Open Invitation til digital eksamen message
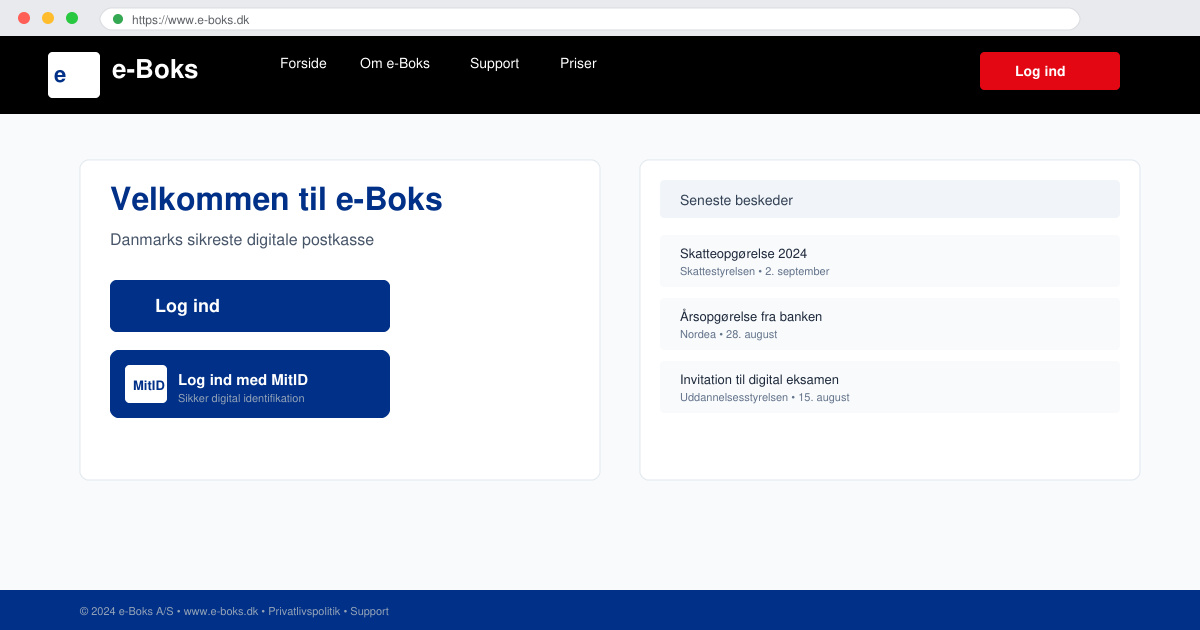This screenshot has width=1200, height=630. point(890,387)
